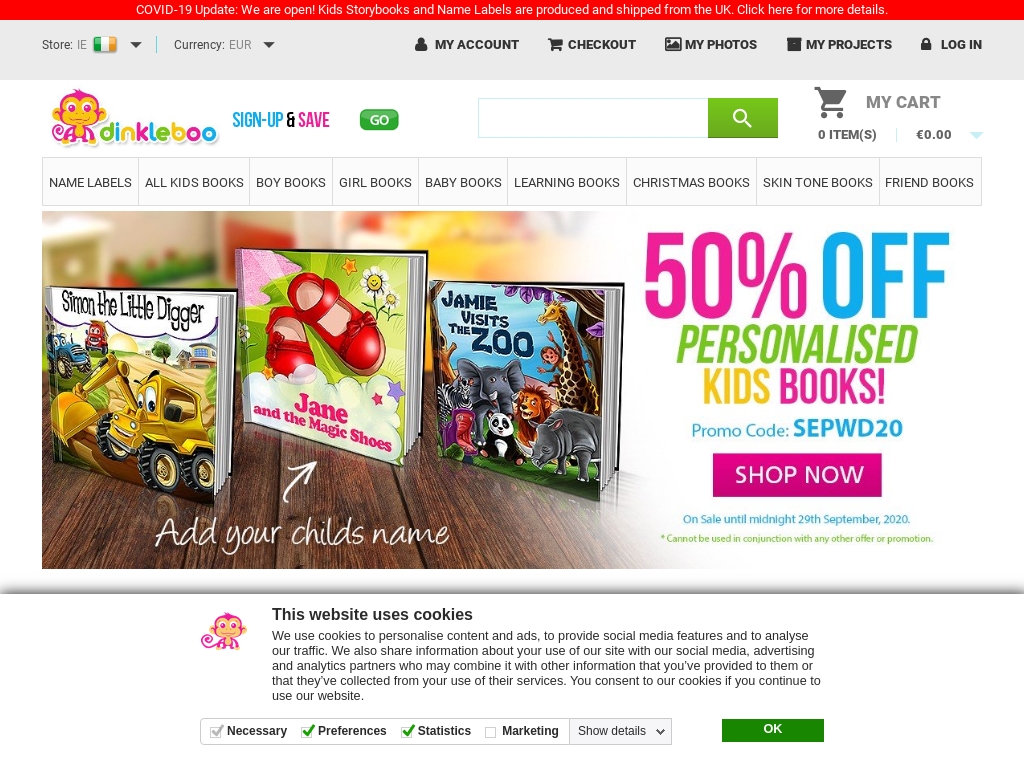Click the OK cookie consent button
Viewport: 1024px width, 768px height.
click(773, 730)
